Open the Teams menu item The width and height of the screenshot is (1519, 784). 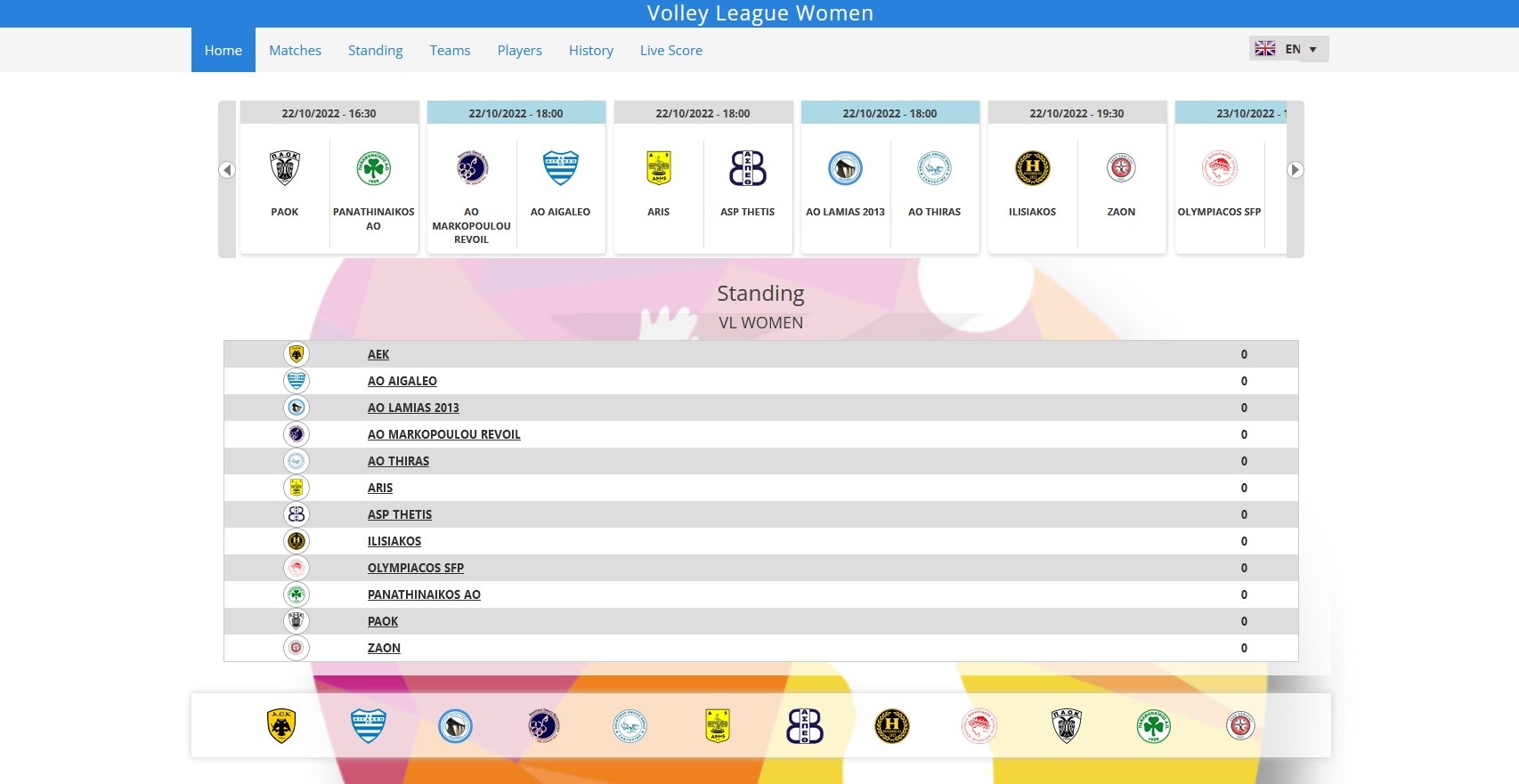tap(451, 51)
